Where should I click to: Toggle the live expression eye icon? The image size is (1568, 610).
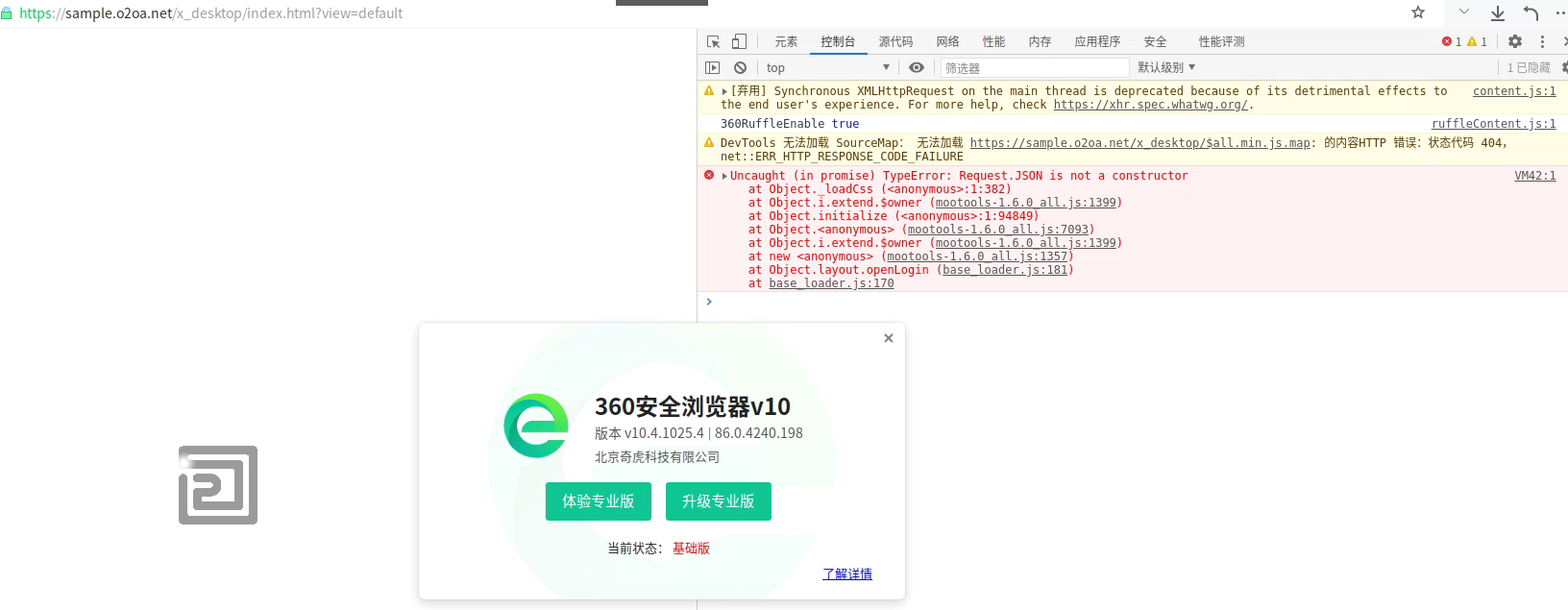coord(917,67)
